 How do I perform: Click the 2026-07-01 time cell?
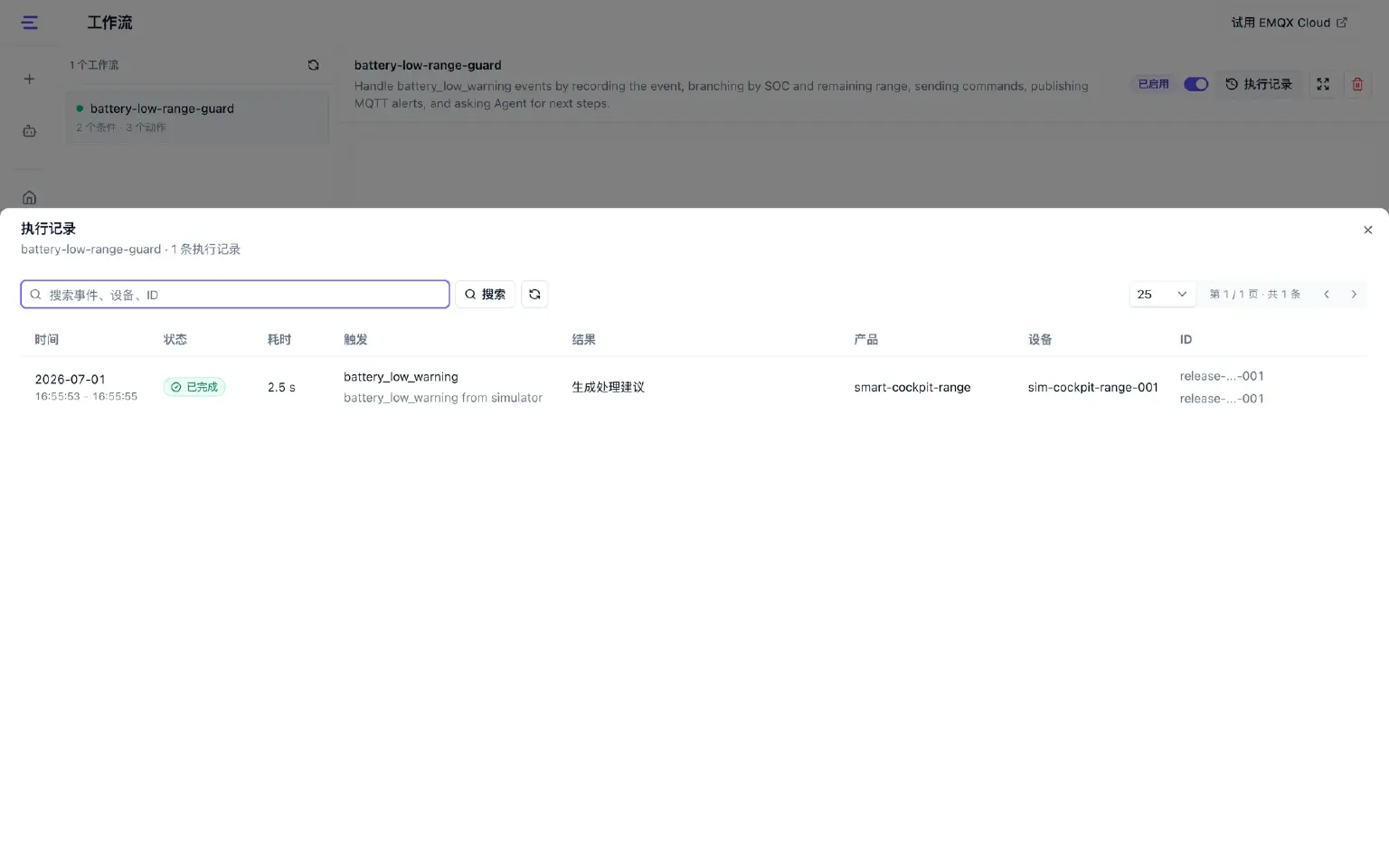tap(71, 379)
